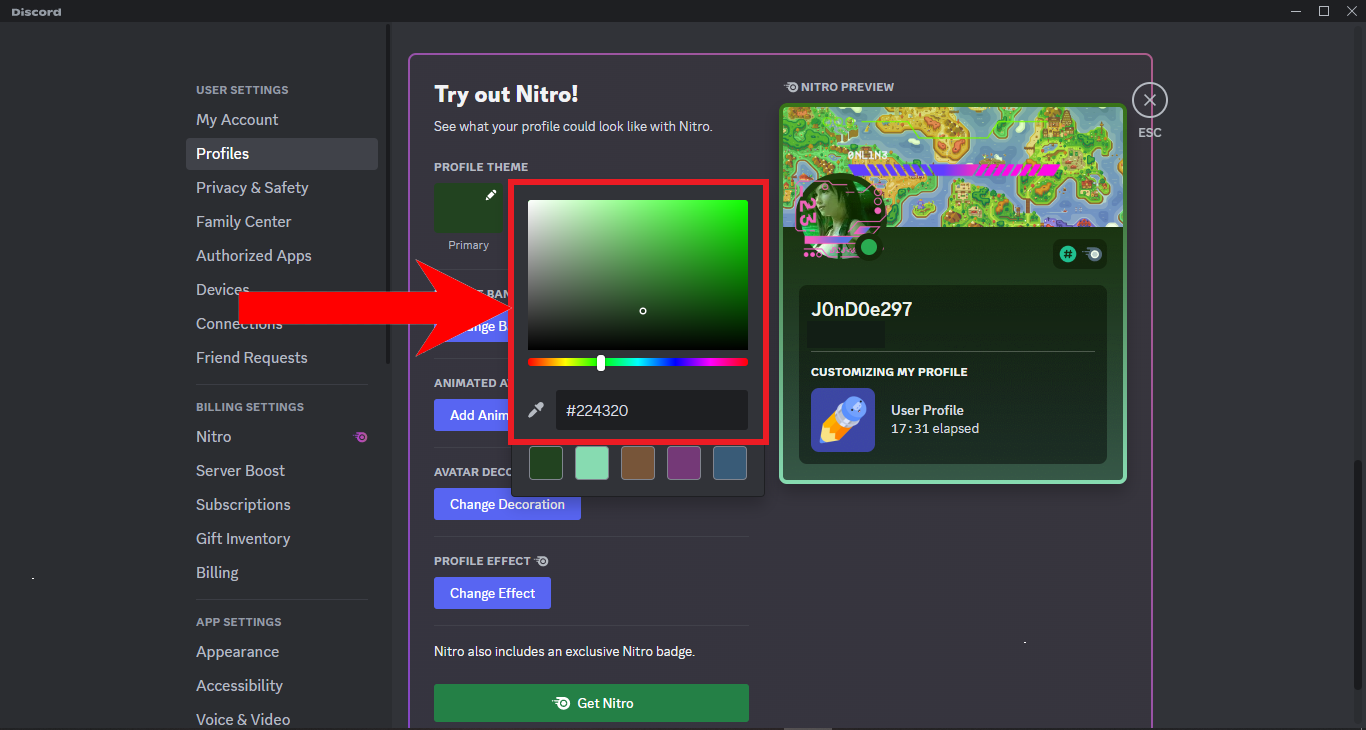The width and height of the screenshot is (1366, 730).
Task: Maximize the Discord window
Action: [1323, 11]
